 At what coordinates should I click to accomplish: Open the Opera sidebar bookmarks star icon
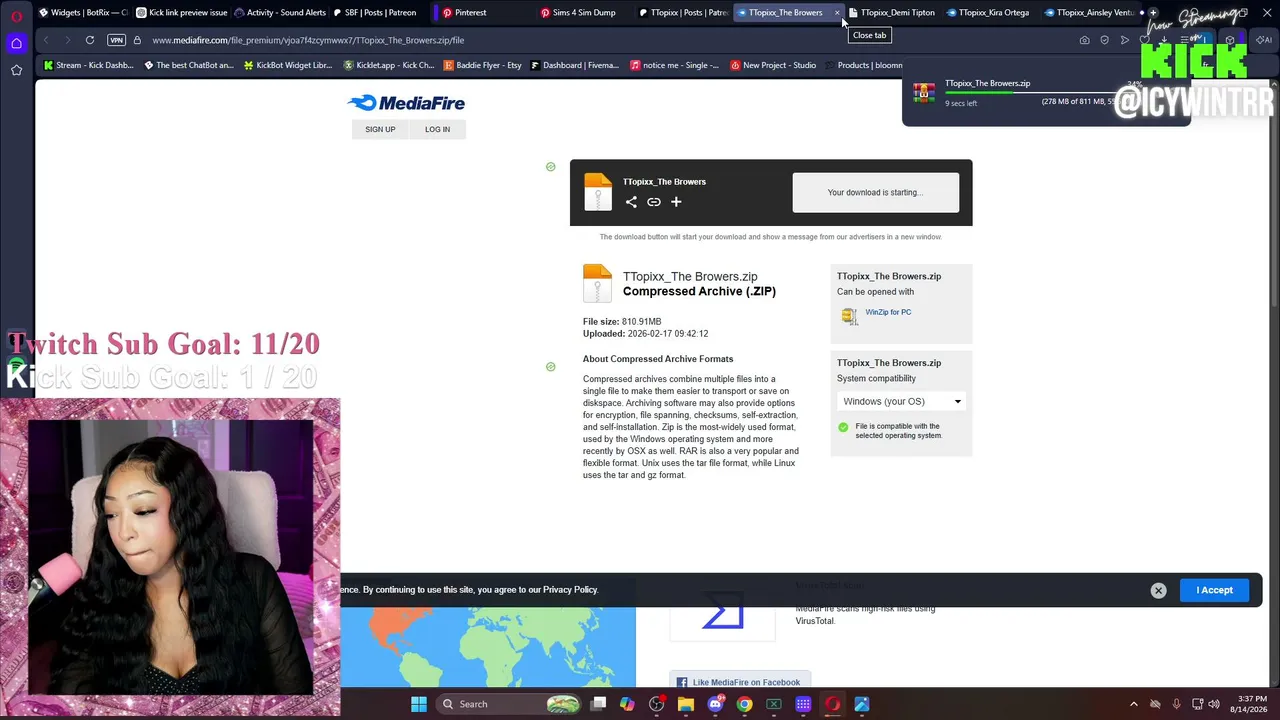point(17,70)
